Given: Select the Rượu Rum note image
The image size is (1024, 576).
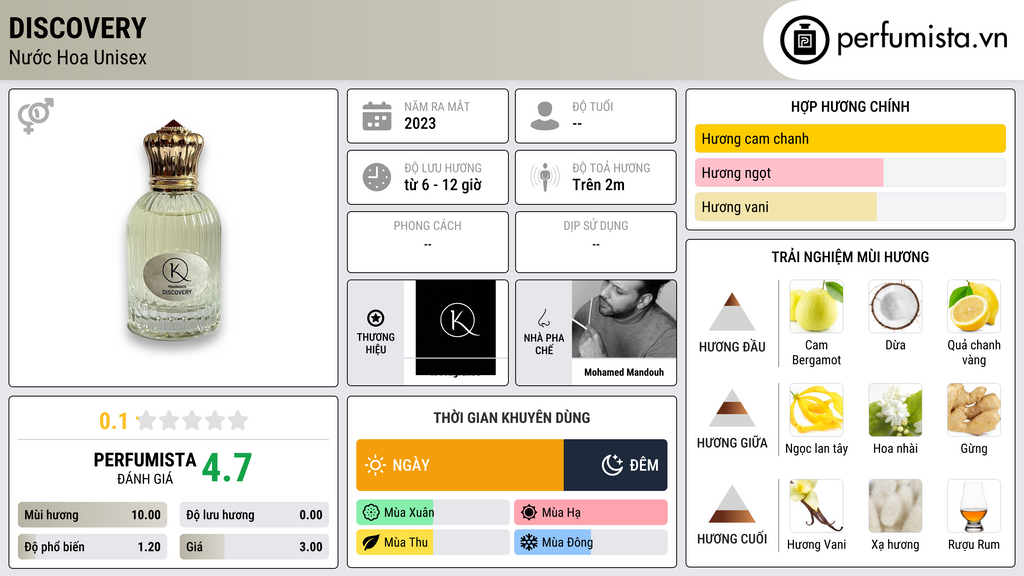Looking at the screenshot, I should [x=974, y=505].
